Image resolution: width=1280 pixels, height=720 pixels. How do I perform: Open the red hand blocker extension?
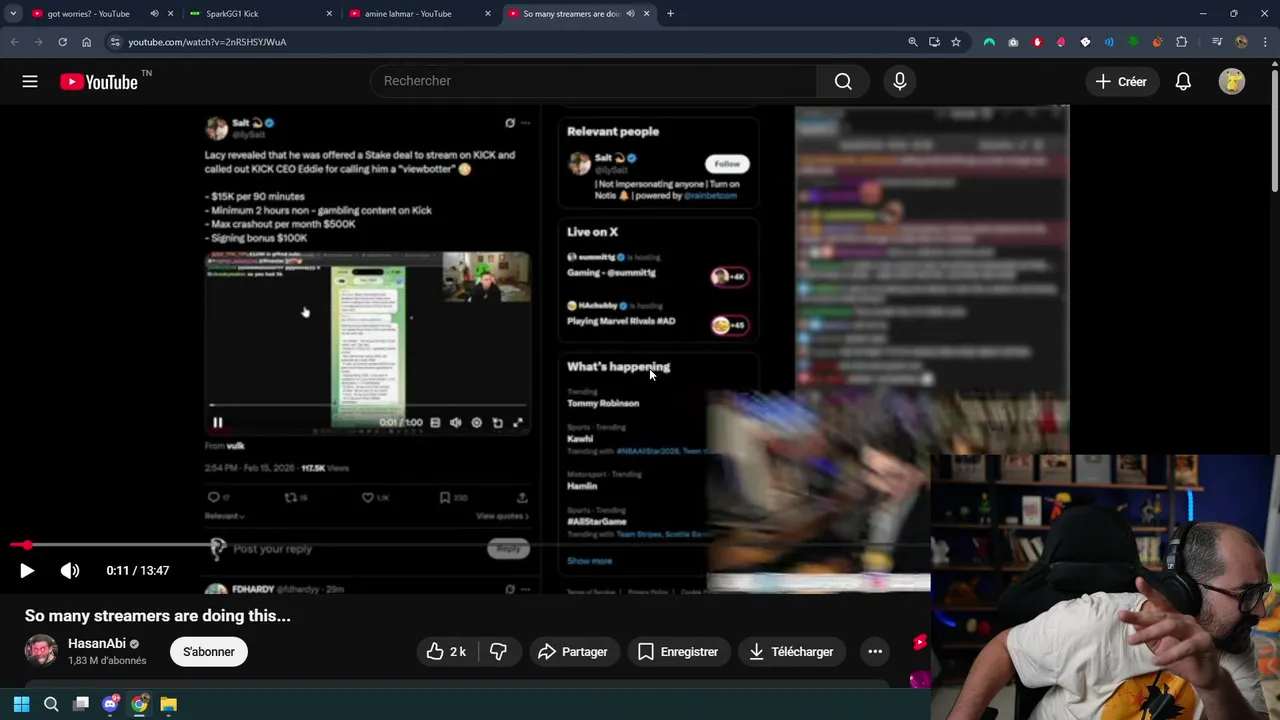coord(1037,42)
